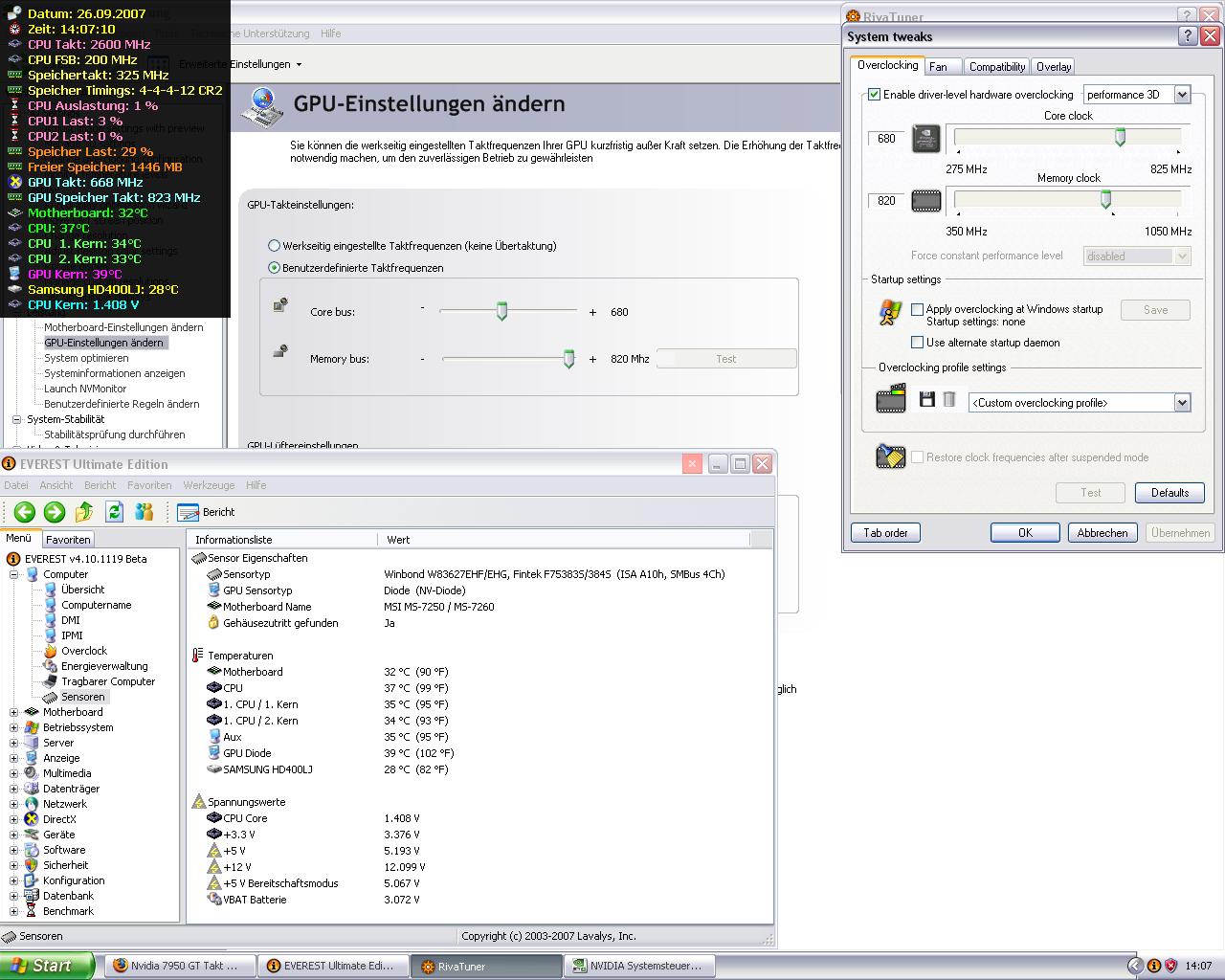This screenshot has height=980, width=1225.
Task: Open Favoriten tab in EVEREST
Action: tap(69, 540)
